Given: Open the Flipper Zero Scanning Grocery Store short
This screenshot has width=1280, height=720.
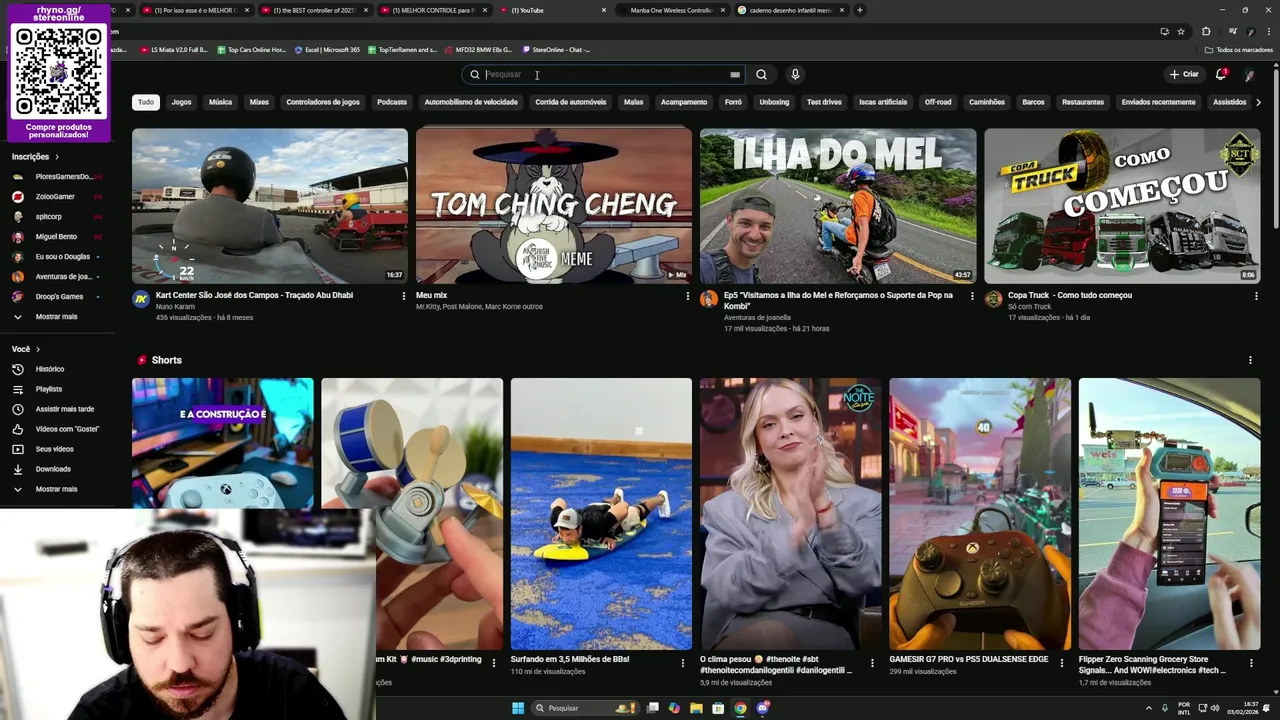Looking at the screenshot, I should (x=1169, y=514).
